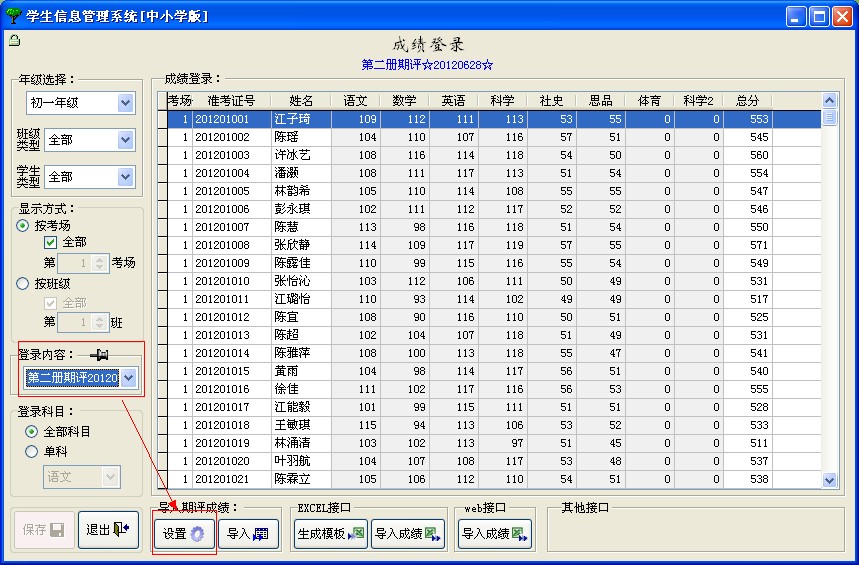
Task: Click the name cell 王敏琪
Action: [301, 425]
